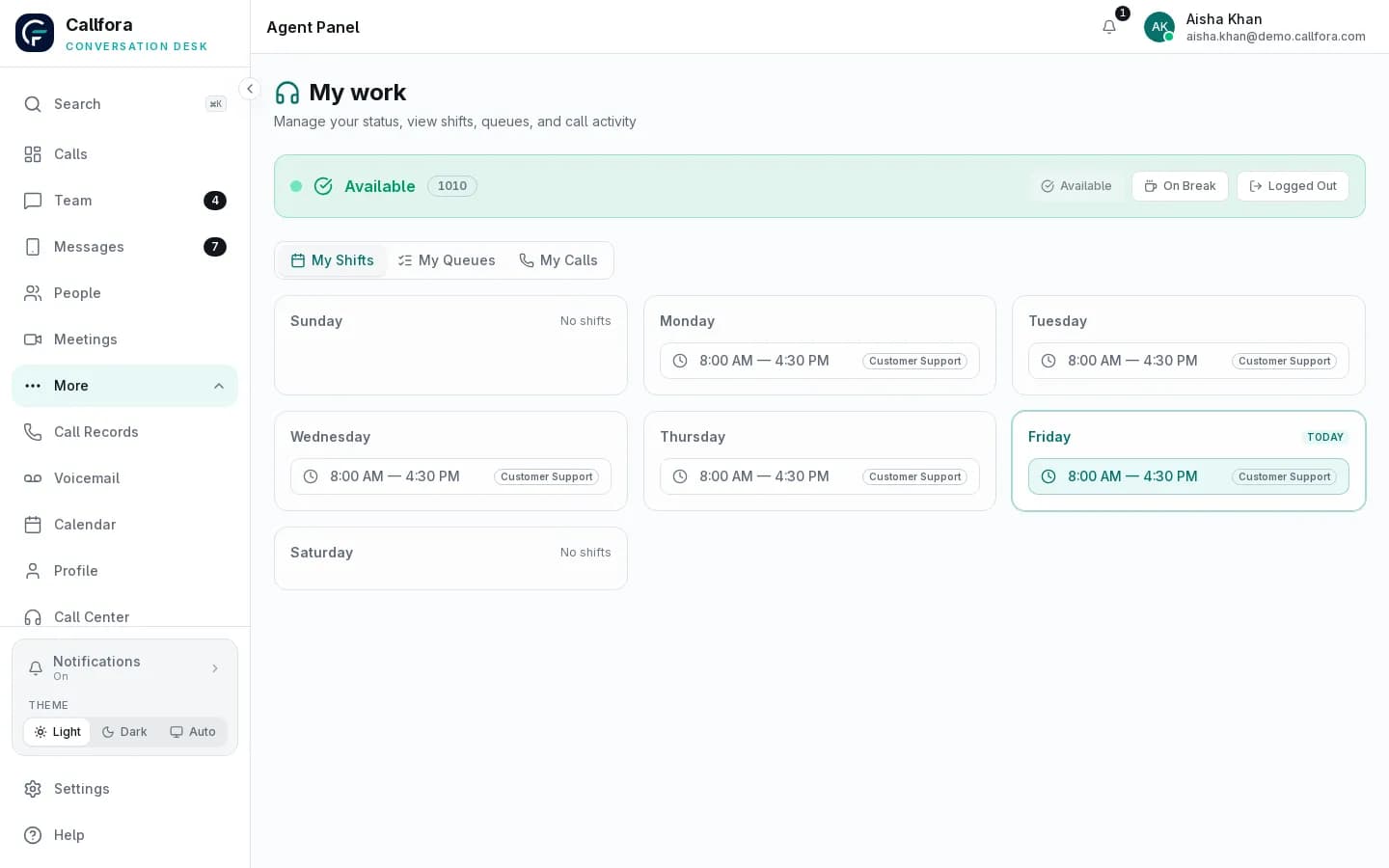Open Team chat in sidebar
The width and height of the screenshot is (1389, 868).
pos(124,201)
